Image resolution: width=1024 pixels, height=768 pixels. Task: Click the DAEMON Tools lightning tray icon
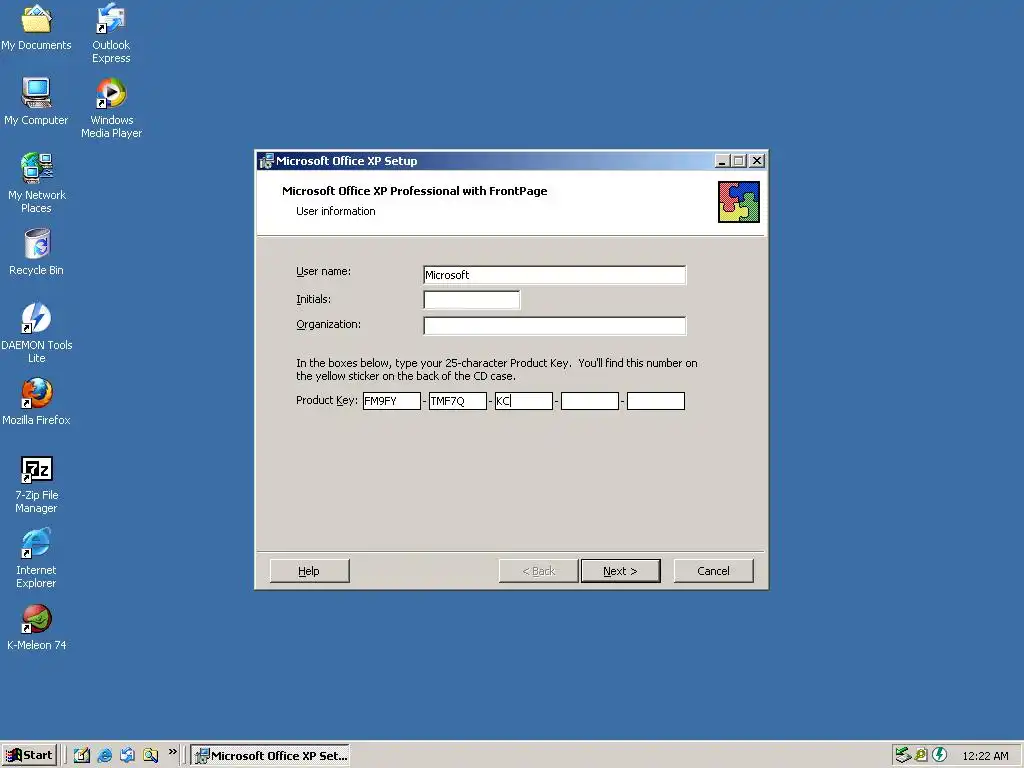point(939,755)
